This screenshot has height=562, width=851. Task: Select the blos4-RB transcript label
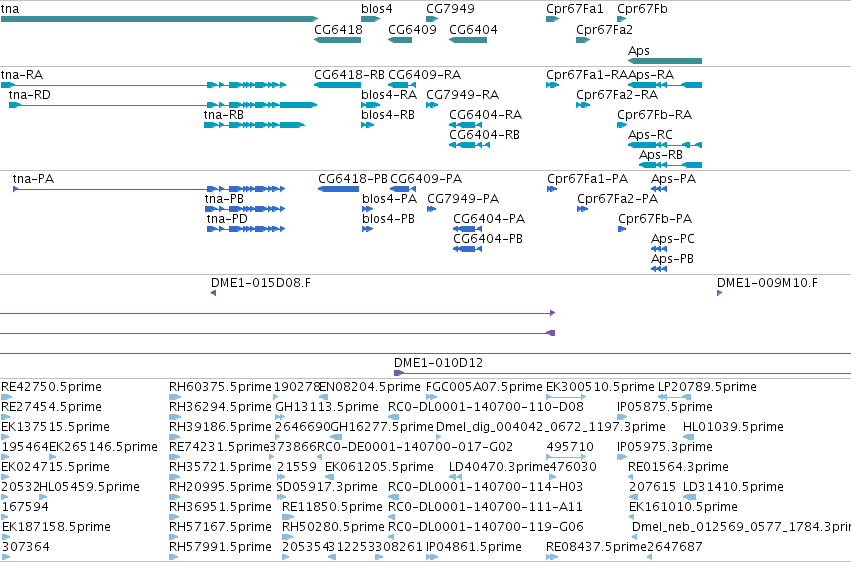click(x=388, y=114)
